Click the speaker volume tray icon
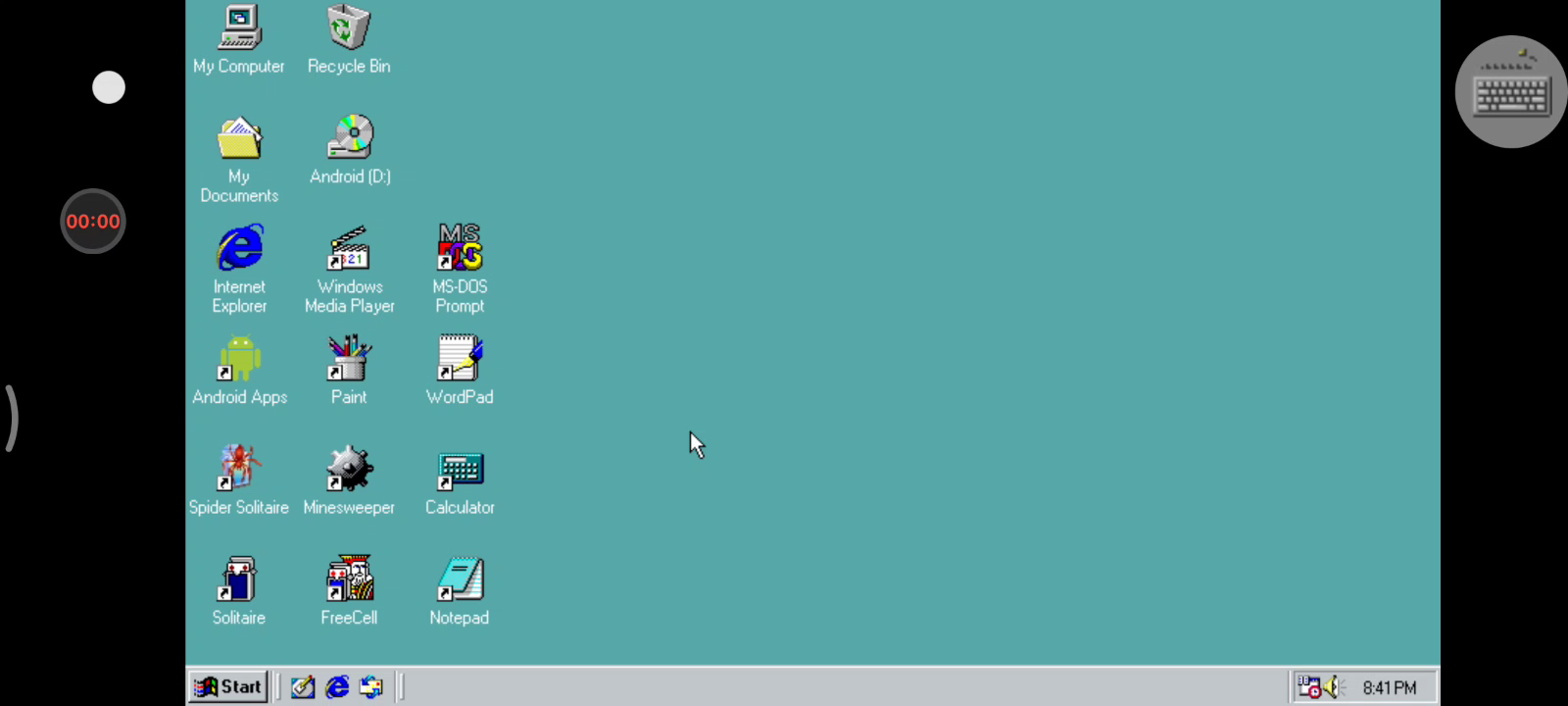Viewport: 1568px width, 706px height. pos(1332,687)
